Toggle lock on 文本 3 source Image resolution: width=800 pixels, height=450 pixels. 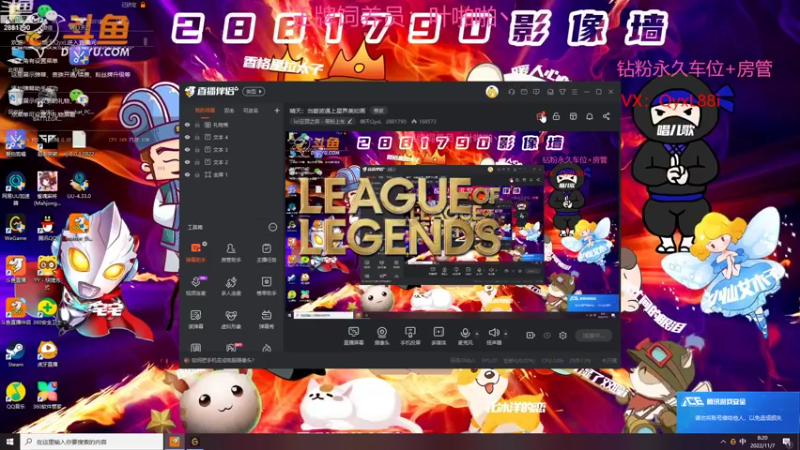pyautogui.click(x=197, y=149)
